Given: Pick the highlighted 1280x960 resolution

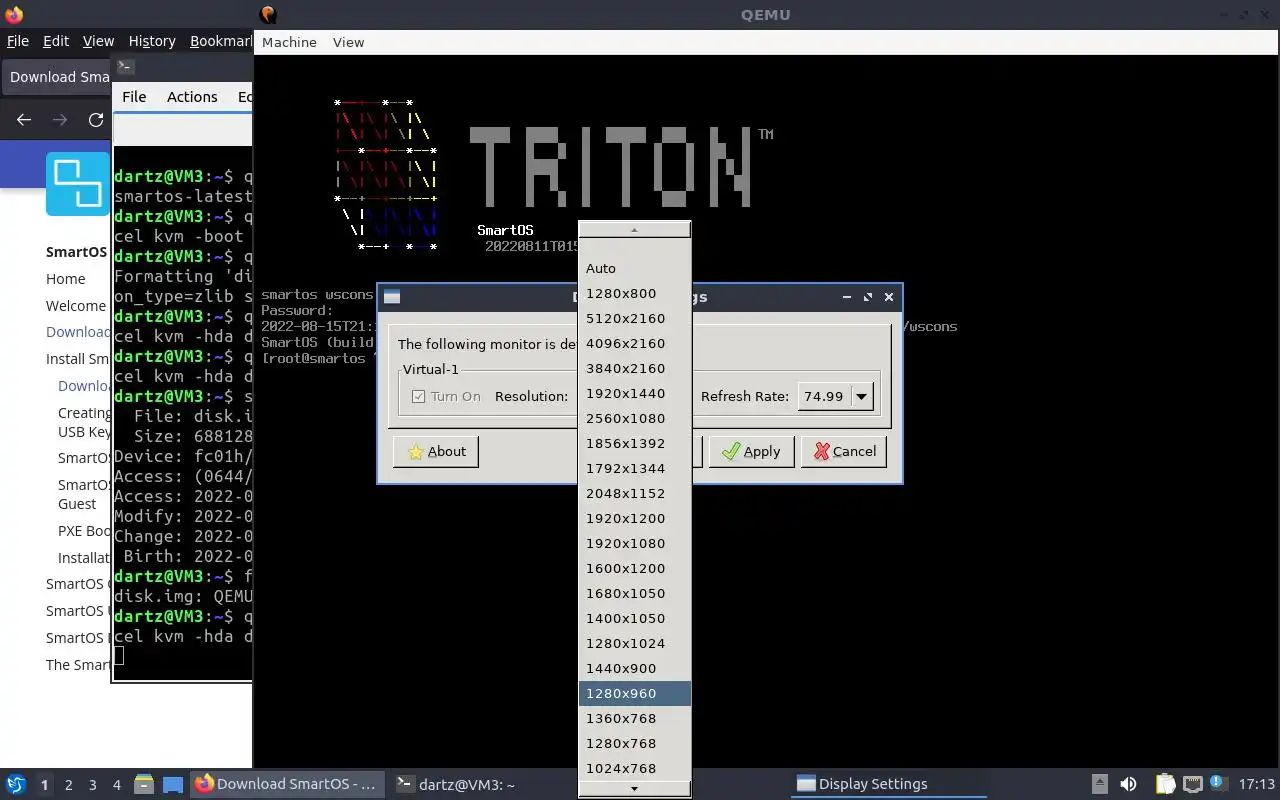Looking at the screenshot, I should (x=634, y=693).
